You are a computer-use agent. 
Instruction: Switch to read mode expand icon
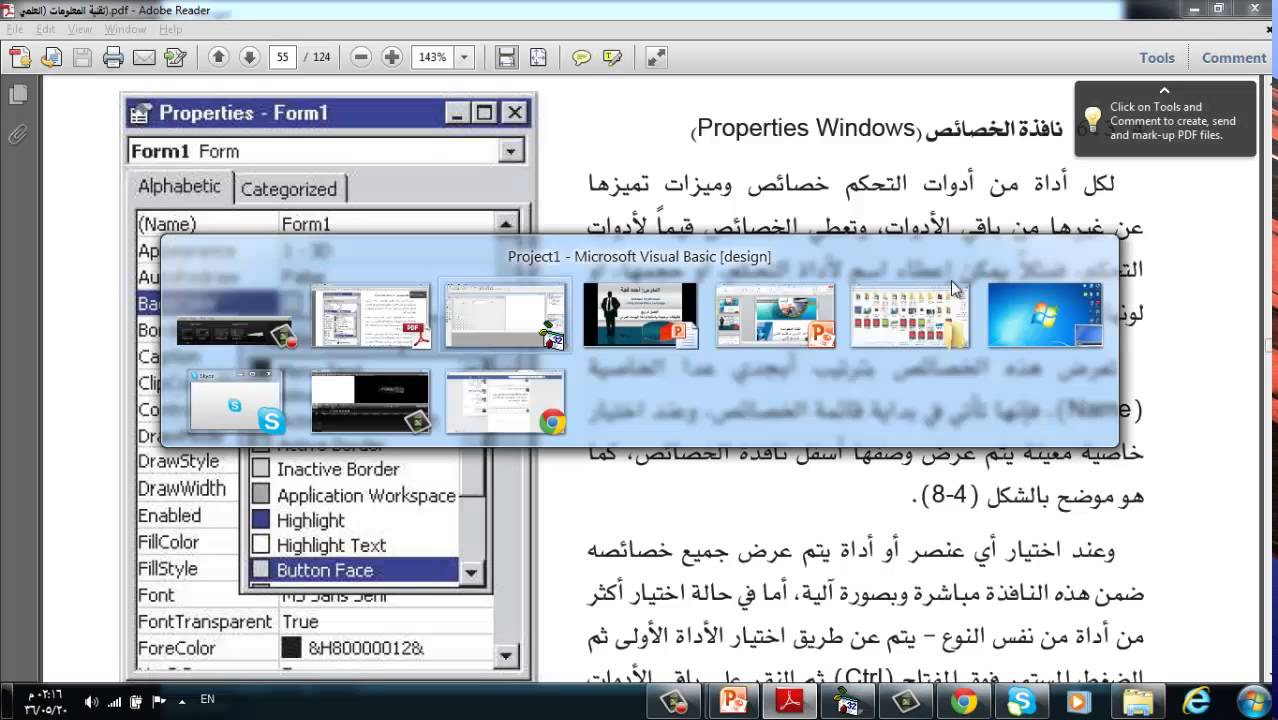656,58
